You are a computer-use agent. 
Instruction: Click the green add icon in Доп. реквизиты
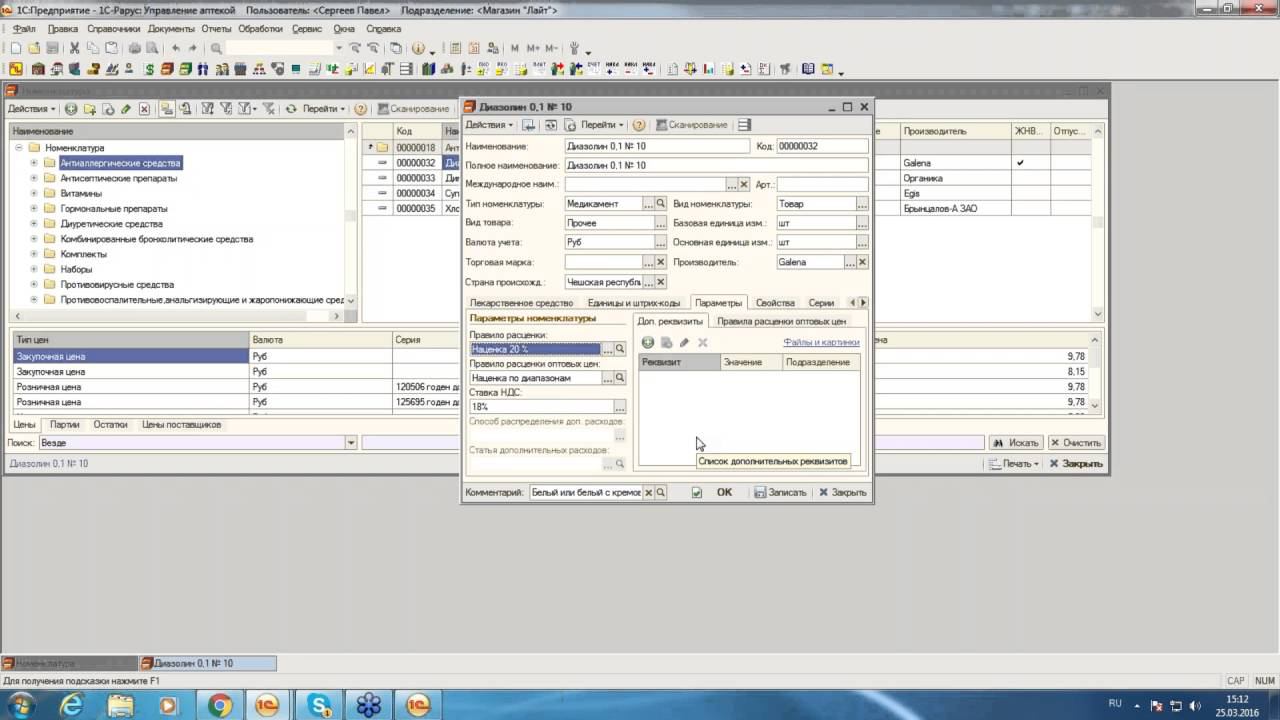(x=648, y=343)
